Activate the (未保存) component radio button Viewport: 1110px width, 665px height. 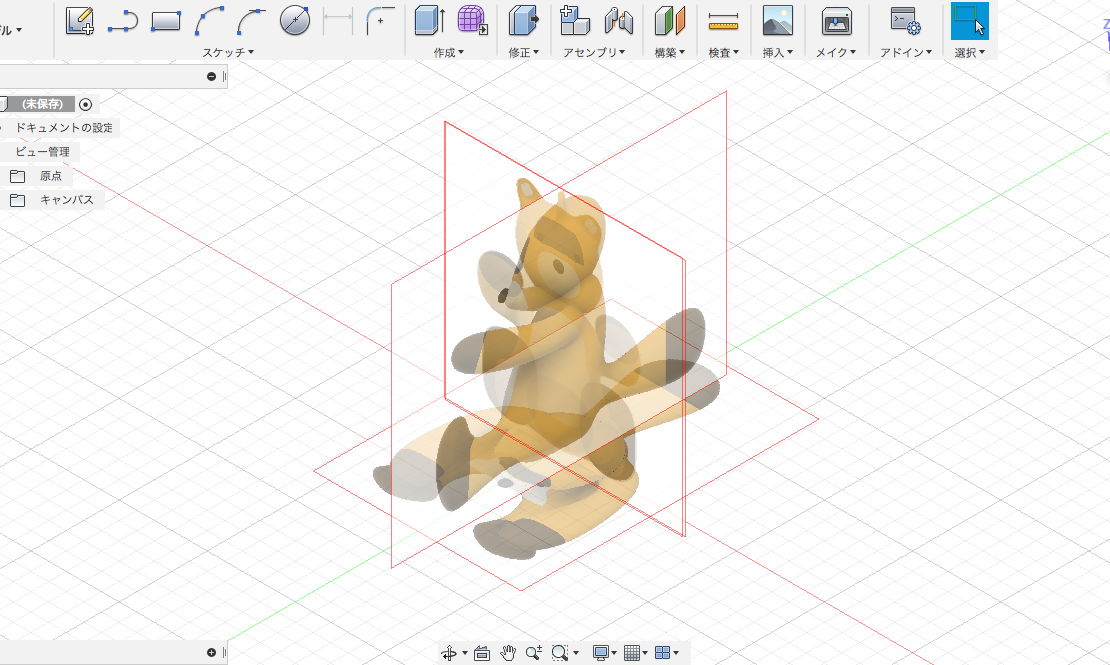(x=86, y=104)
